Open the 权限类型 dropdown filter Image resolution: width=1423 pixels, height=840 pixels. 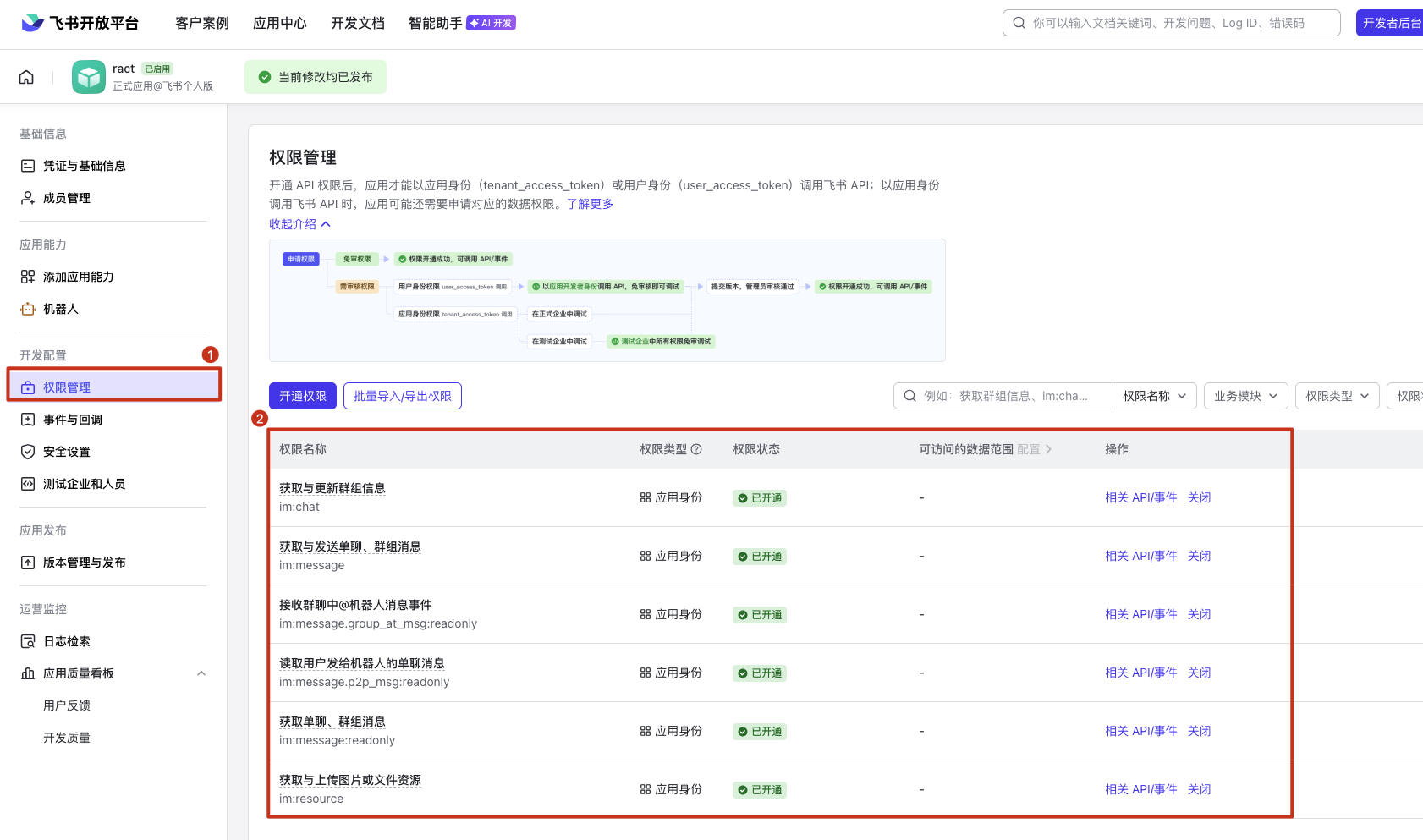pos(1337,396)
